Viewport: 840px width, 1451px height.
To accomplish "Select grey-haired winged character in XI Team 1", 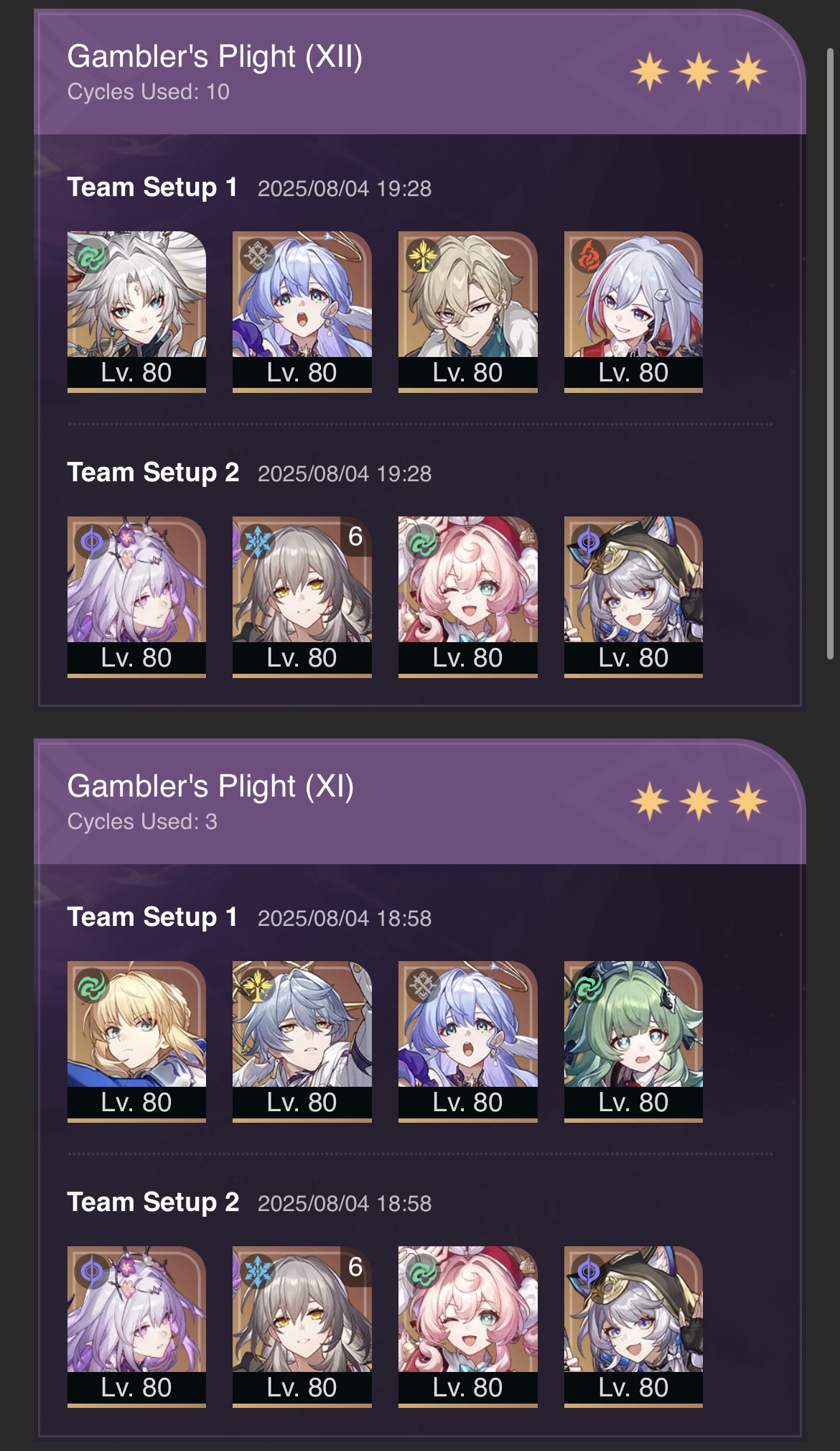I will coord(302,1041).
